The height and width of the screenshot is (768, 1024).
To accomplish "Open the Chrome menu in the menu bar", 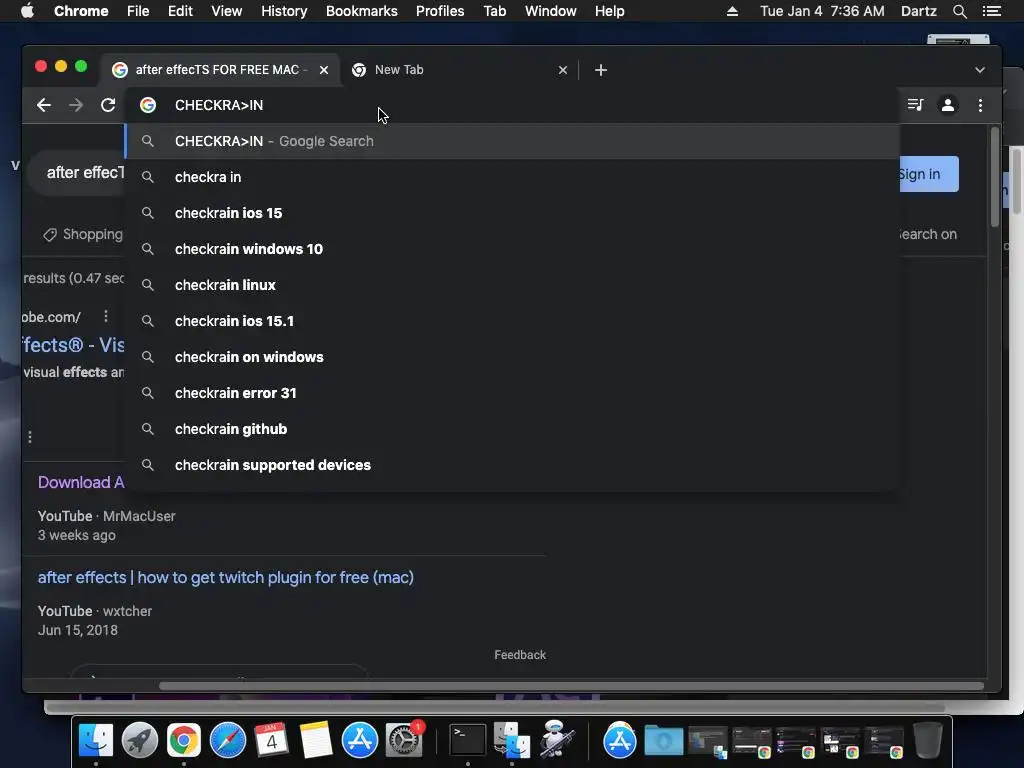I will click(81, 11).
